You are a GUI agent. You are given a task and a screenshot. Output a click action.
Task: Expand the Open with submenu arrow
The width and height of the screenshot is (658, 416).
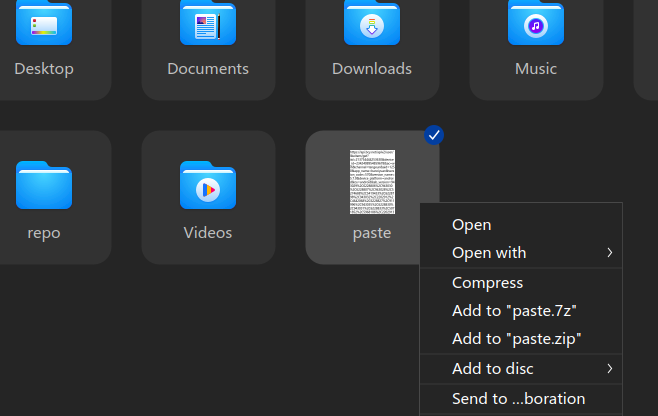pos(610,253)
